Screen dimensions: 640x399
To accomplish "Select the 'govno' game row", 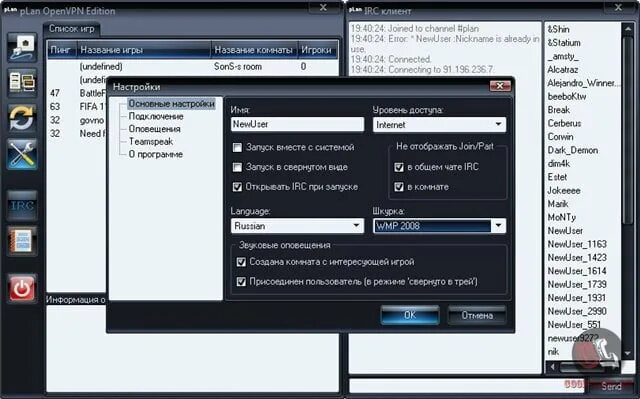I will click(x=78, y=120).
